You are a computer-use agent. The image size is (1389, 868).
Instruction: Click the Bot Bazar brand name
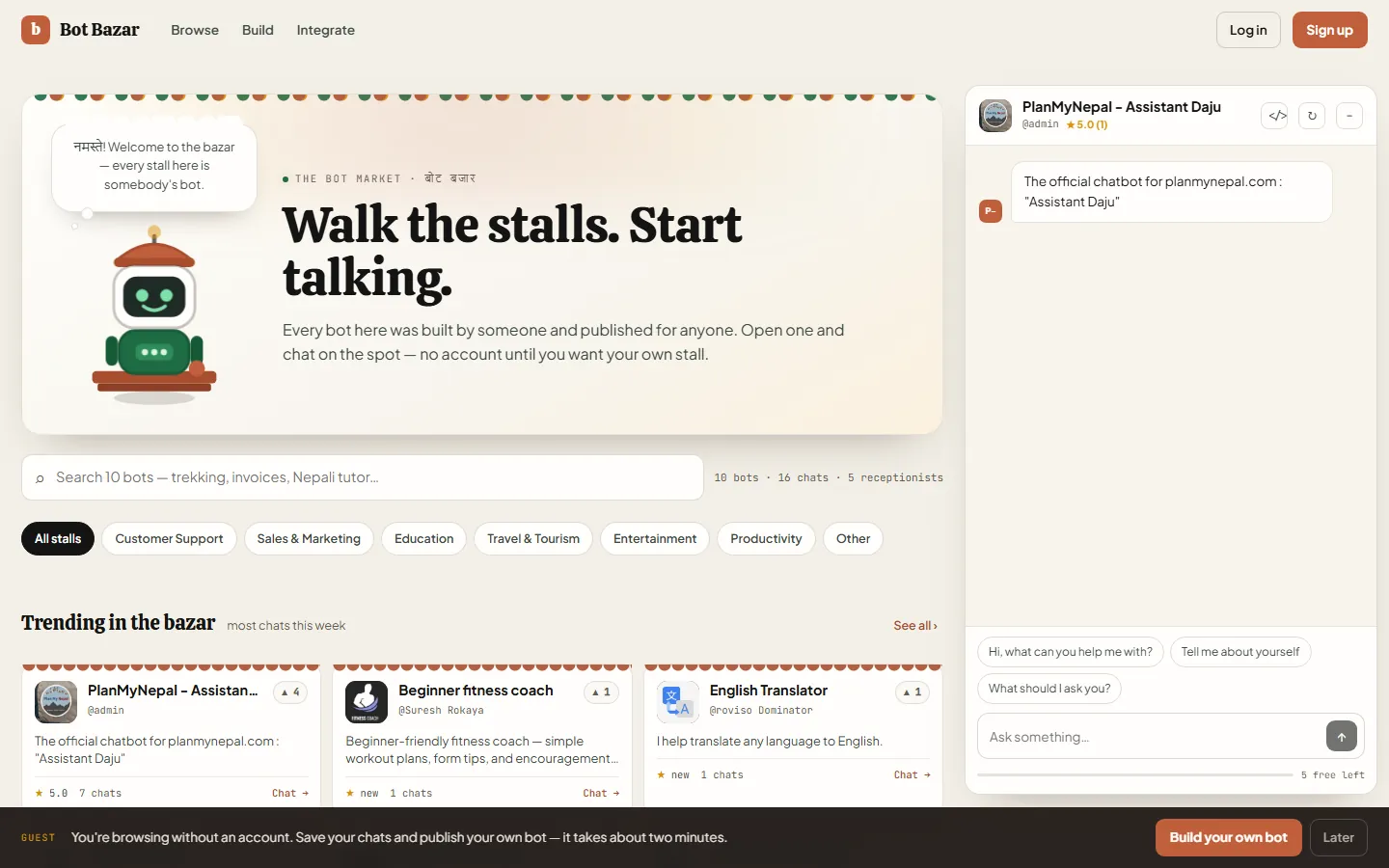(99, 30)
